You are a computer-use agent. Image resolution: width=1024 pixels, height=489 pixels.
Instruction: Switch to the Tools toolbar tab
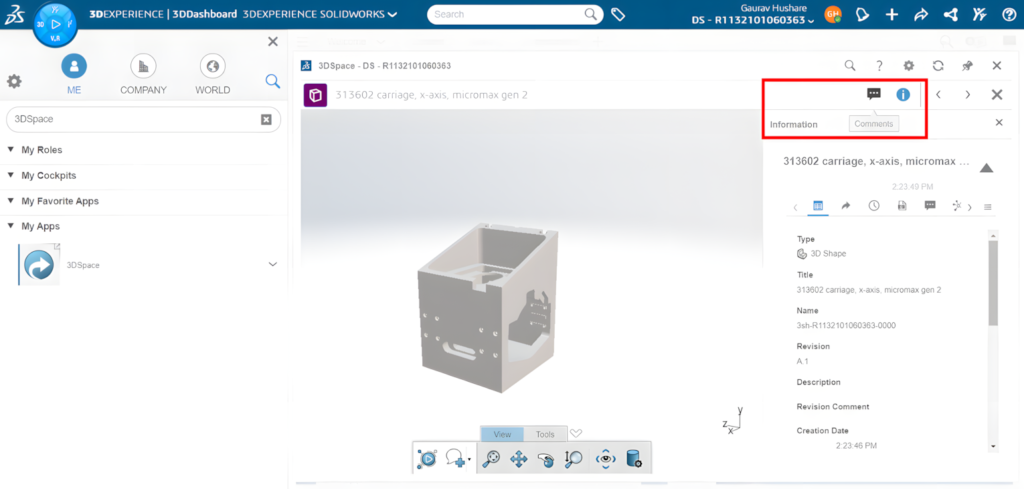coord(545,434)
